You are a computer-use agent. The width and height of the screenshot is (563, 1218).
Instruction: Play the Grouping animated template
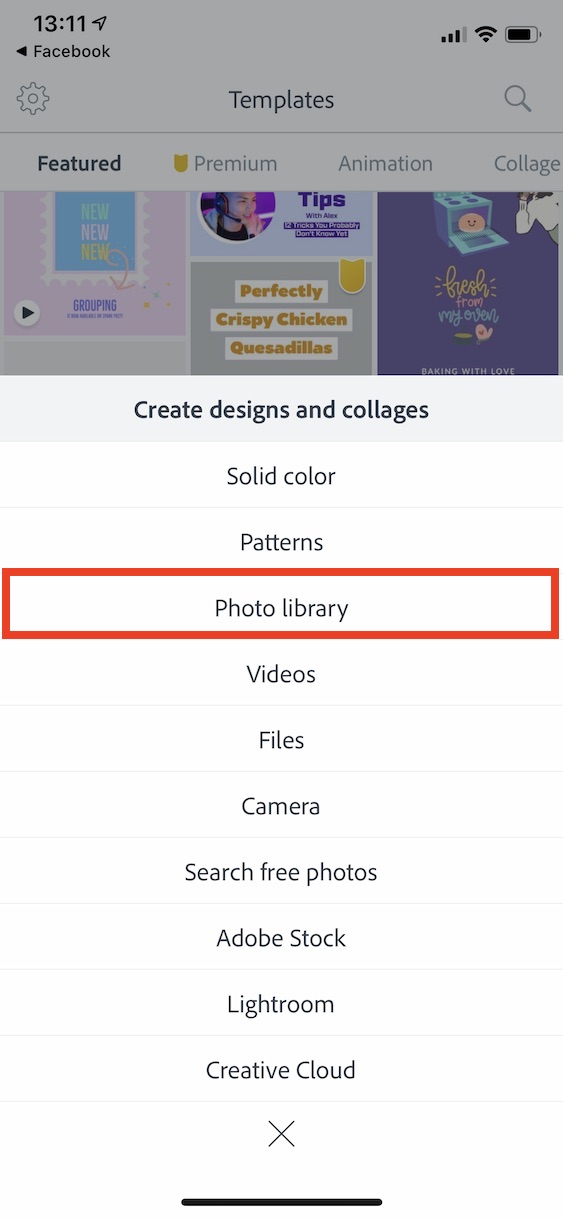(x=28, y=313)
